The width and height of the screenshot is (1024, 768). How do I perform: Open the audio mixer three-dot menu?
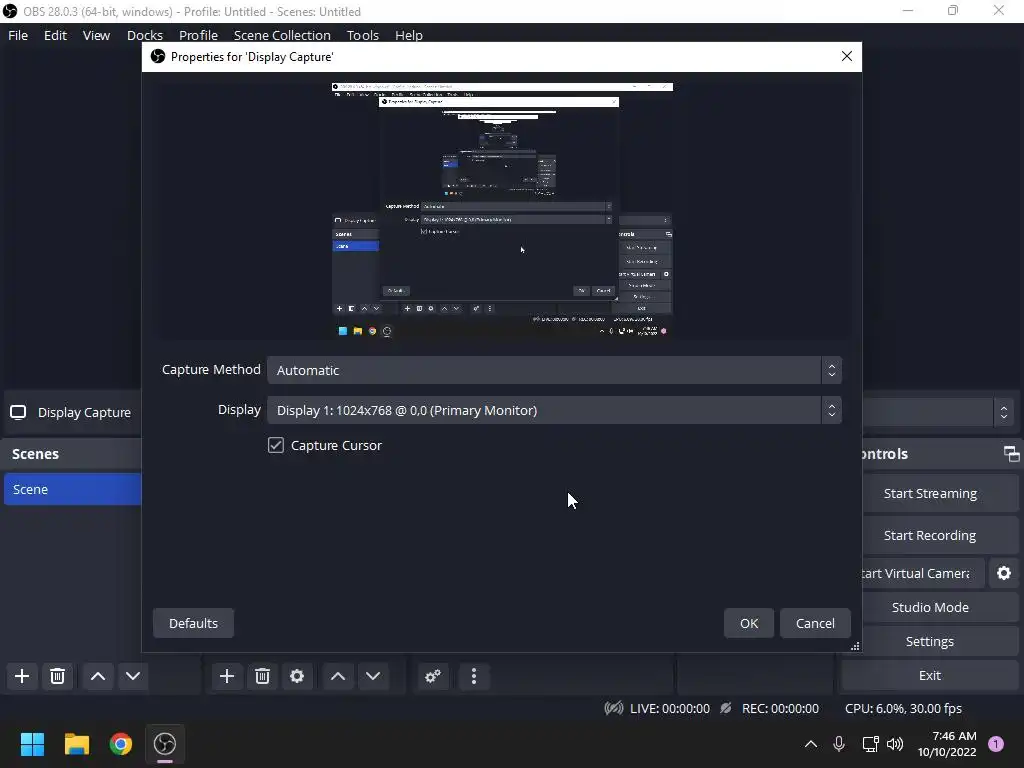[474, 676]
